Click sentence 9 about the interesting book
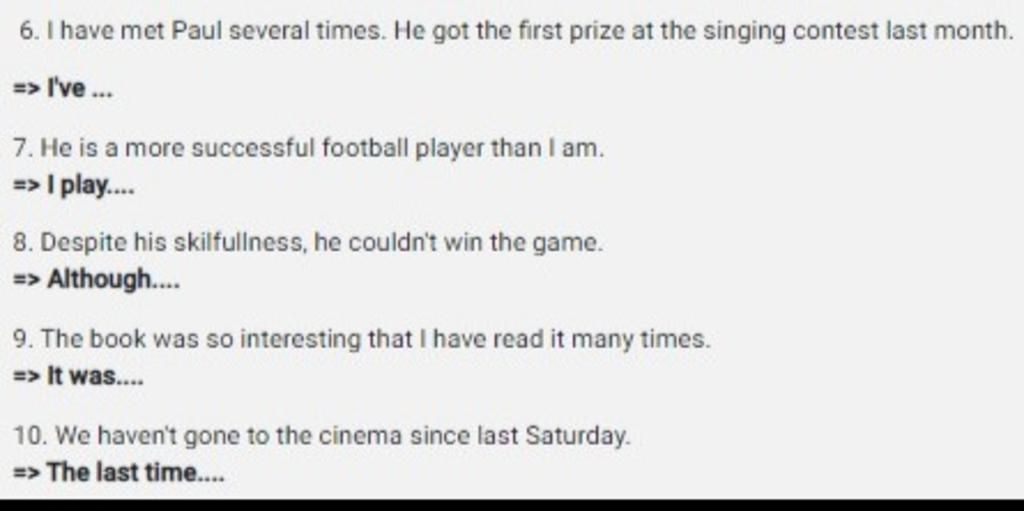1024x511 pixels. tap(361, 340)
